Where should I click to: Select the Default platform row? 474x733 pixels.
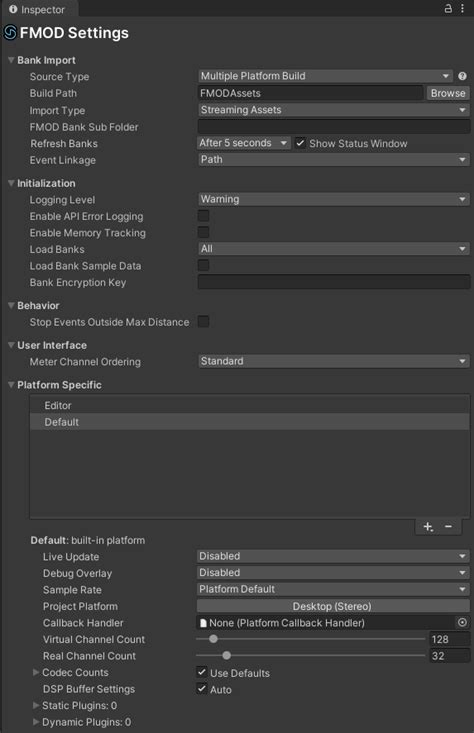pyautogui.click(x=250, y=422)
